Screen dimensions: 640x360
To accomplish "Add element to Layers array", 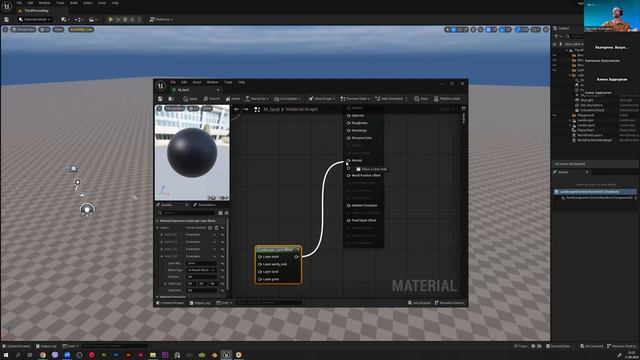I will [x=211, y=228].
